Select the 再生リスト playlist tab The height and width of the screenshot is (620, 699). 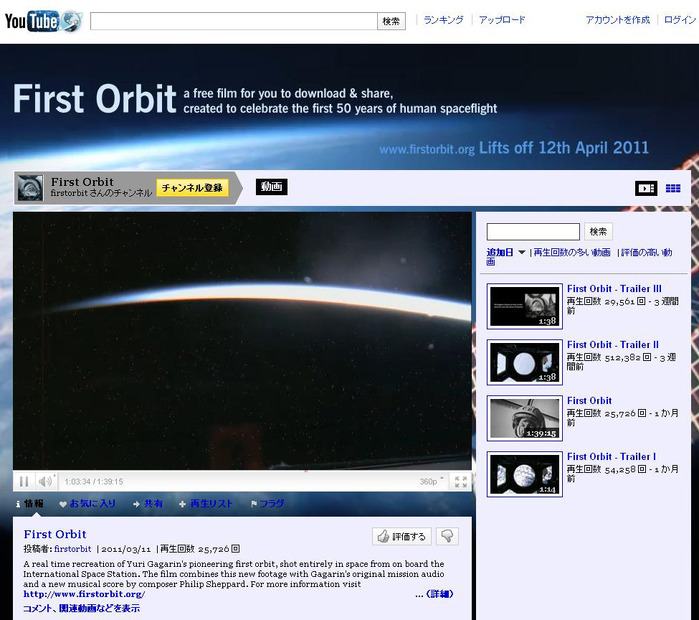(206, 504)
